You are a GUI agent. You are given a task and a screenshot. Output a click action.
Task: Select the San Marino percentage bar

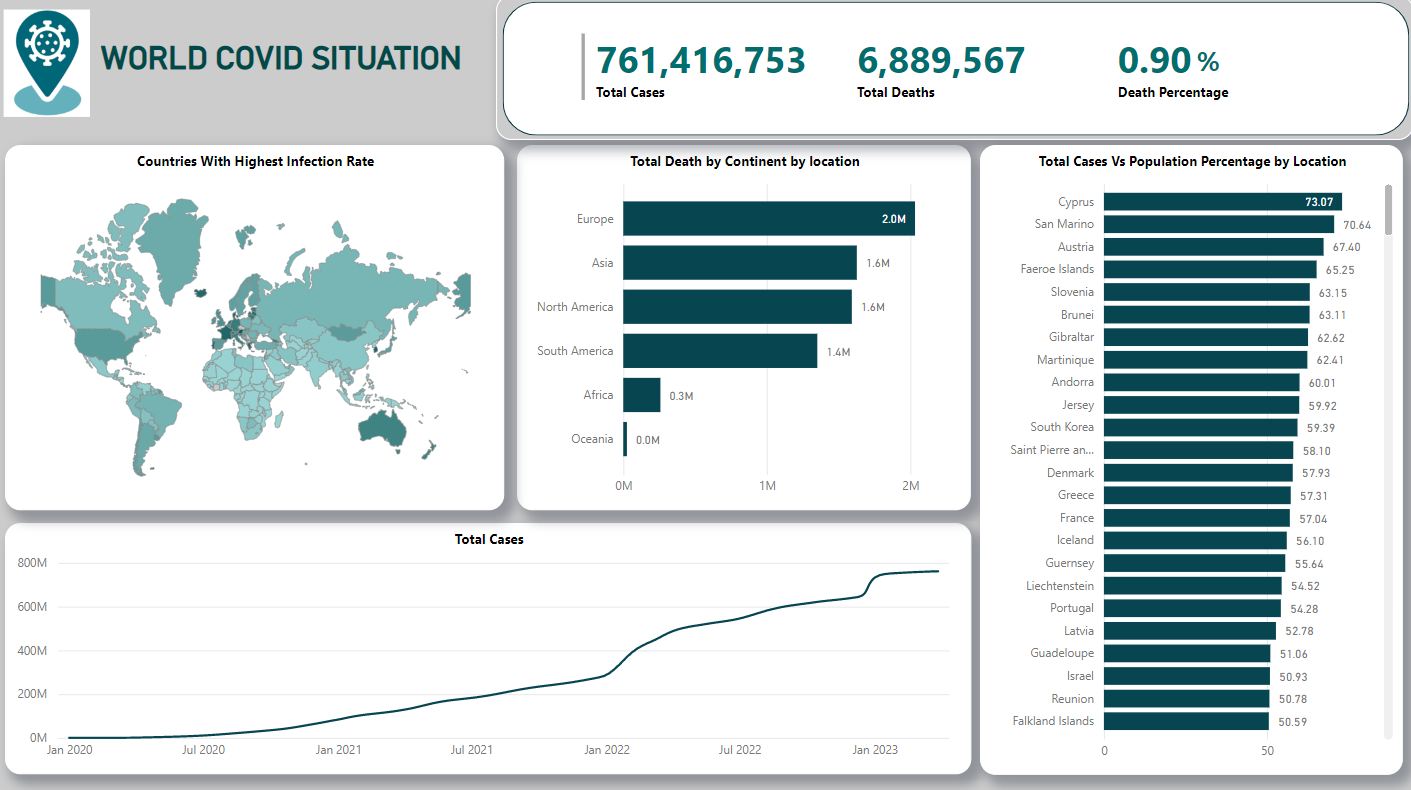tap(1219, 224)
